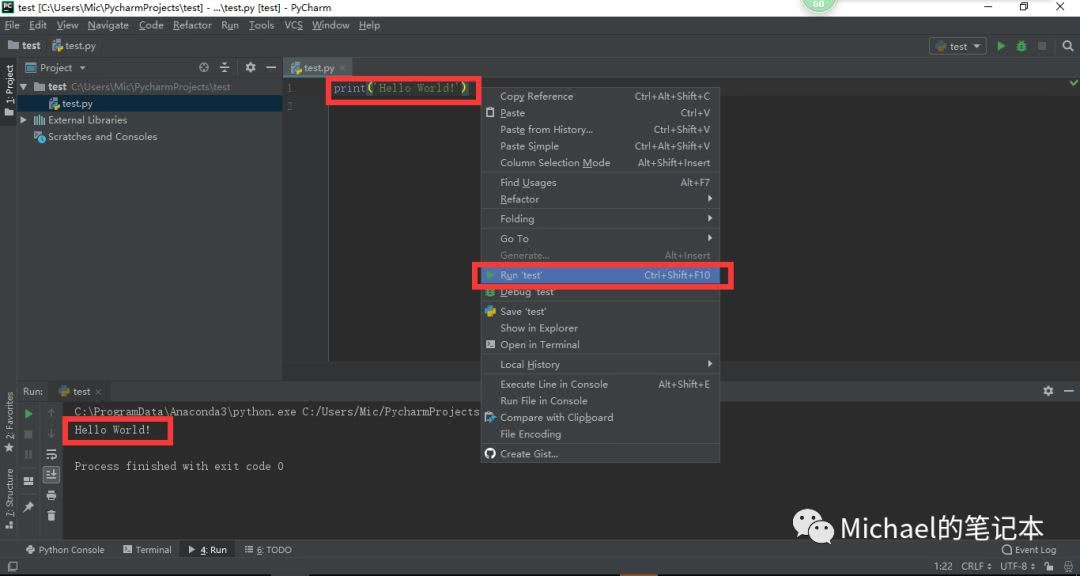Screen dimensions: 1080x576
Task: Toggle soft-wrap in Run console
Action: point(51,454)
